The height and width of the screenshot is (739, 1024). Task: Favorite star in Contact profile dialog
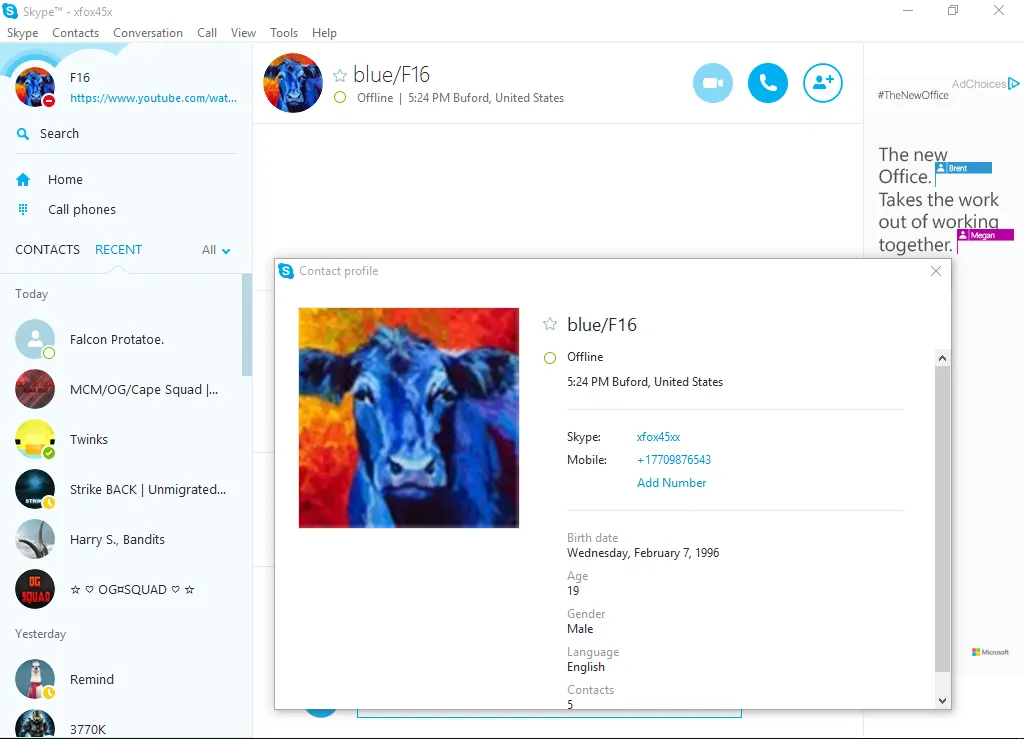550,324
